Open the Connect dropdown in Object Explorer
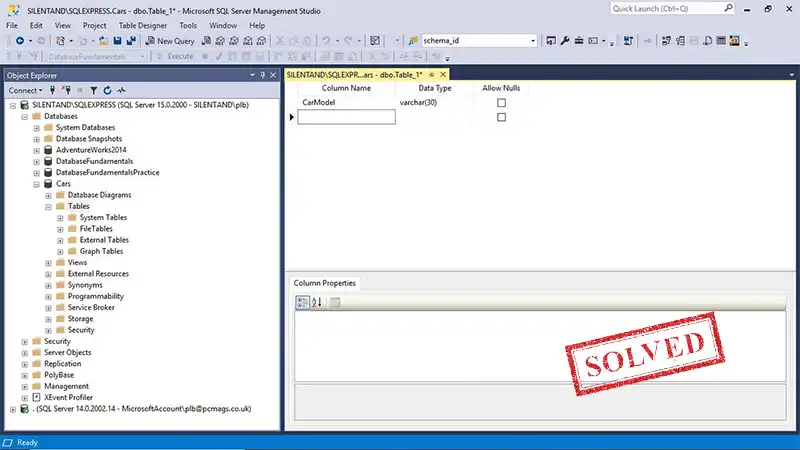 coord(26,90)
